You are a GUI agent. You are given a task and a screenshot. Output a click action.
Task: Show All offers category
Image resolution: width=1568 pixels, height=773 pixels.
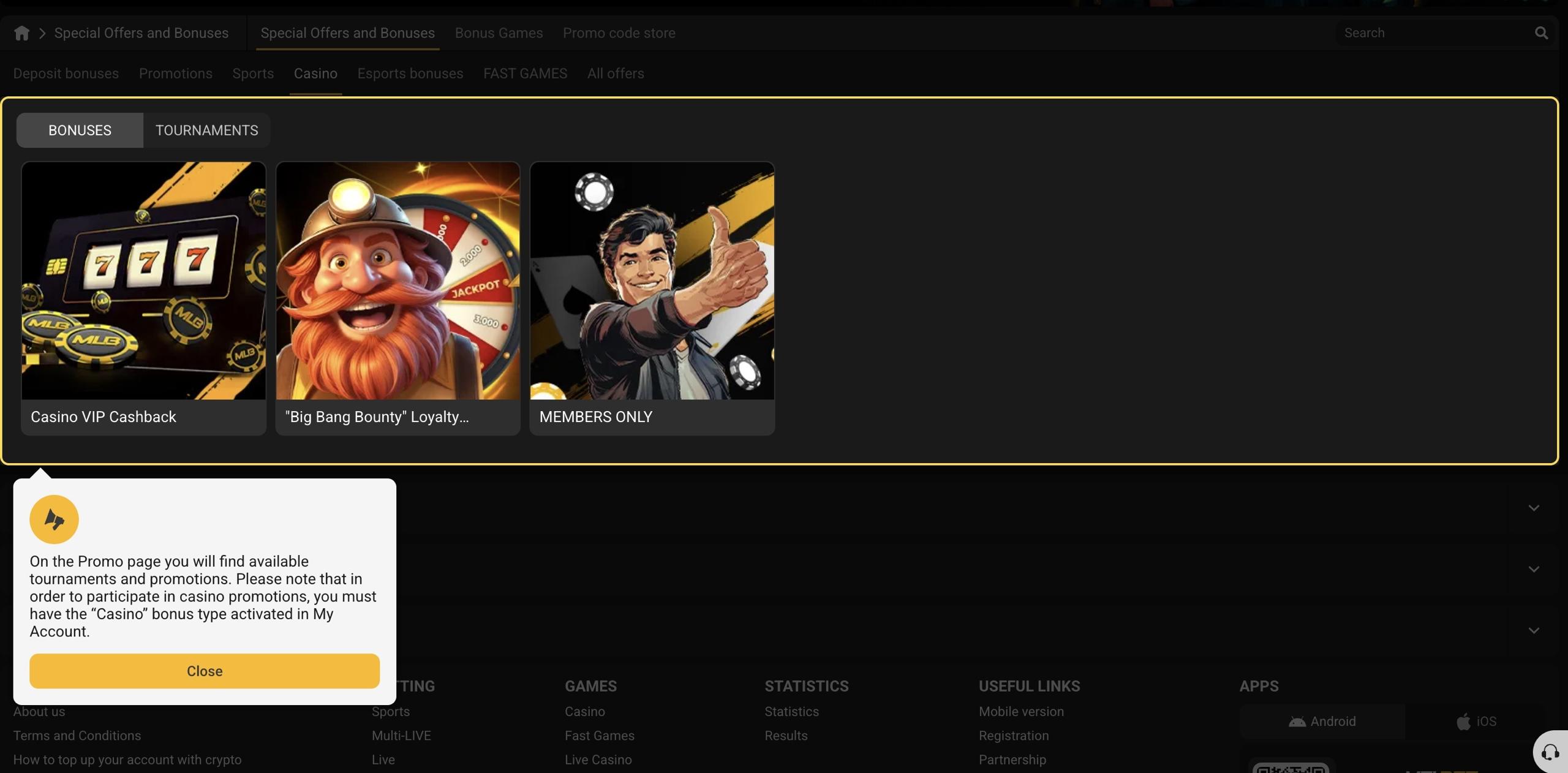[x=616, y=74]
